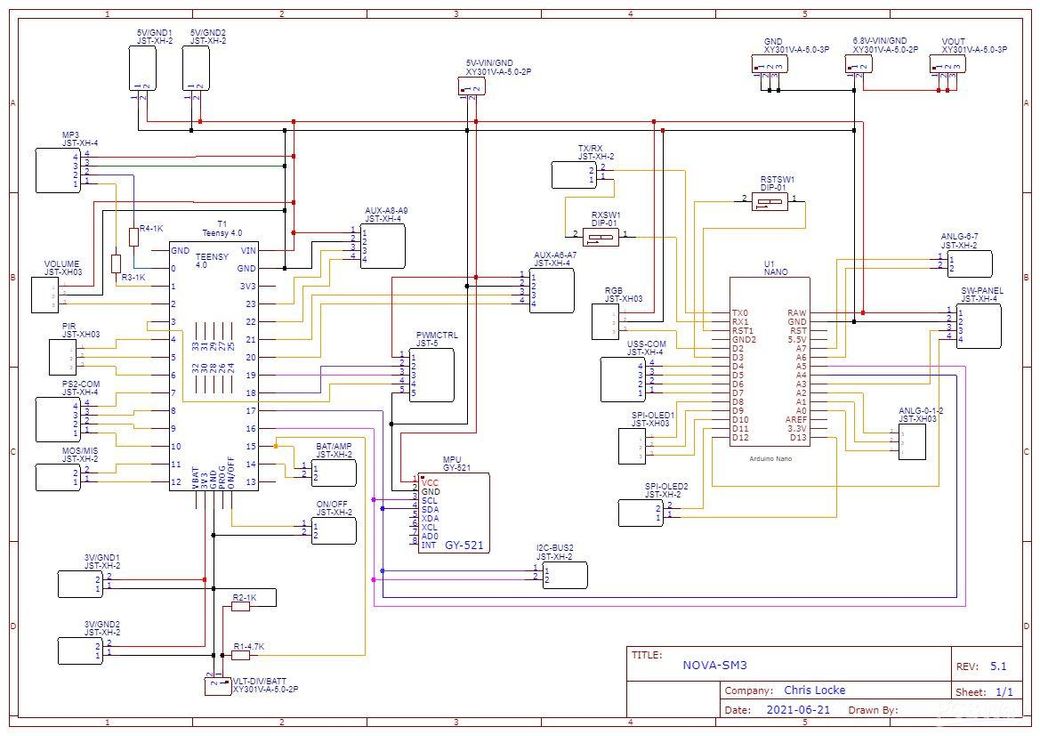This screenshot has height=736, width=1040.
Task: Select the 3V/GND1 connector label
Action: click(x=101, y=558)
